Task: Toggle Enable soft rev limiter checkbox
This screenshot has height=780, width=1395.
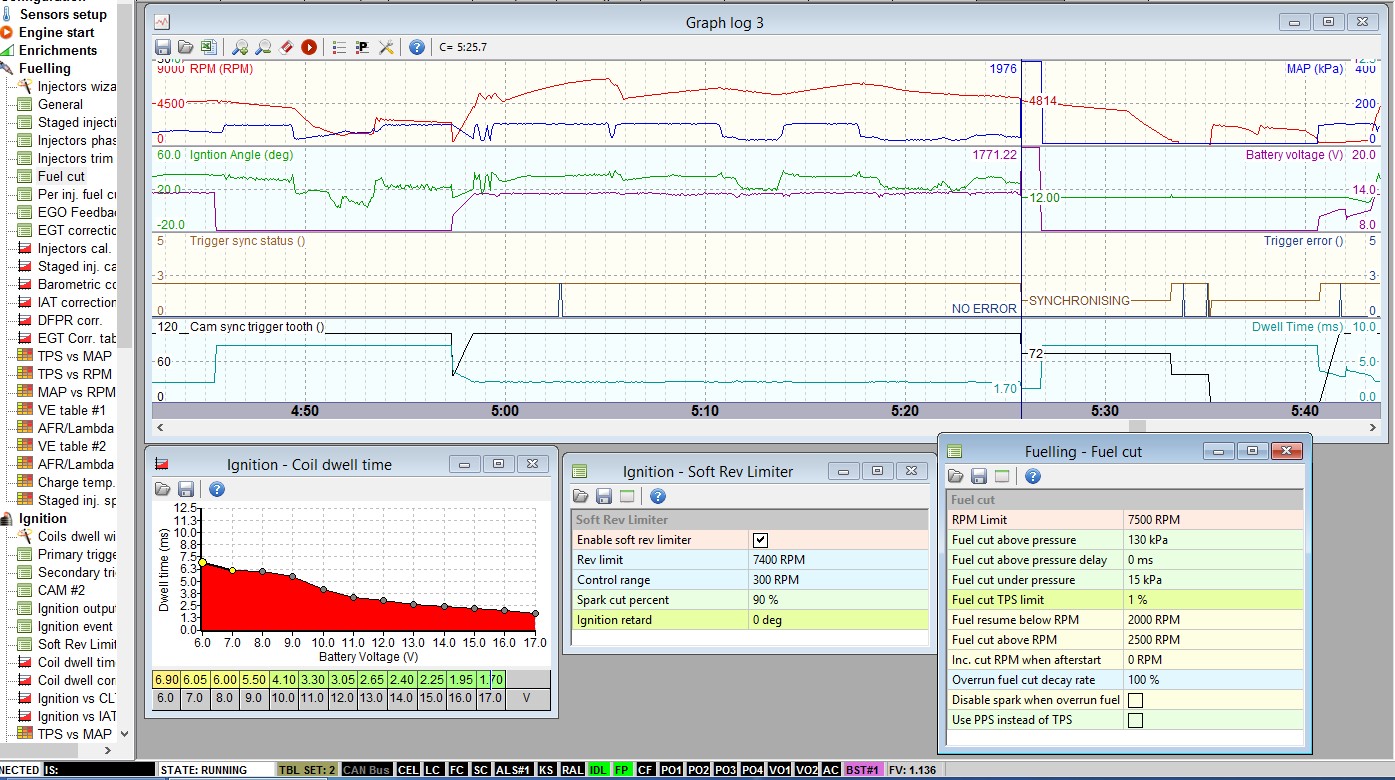Action: pyautogui.click(x=760, y=540)
